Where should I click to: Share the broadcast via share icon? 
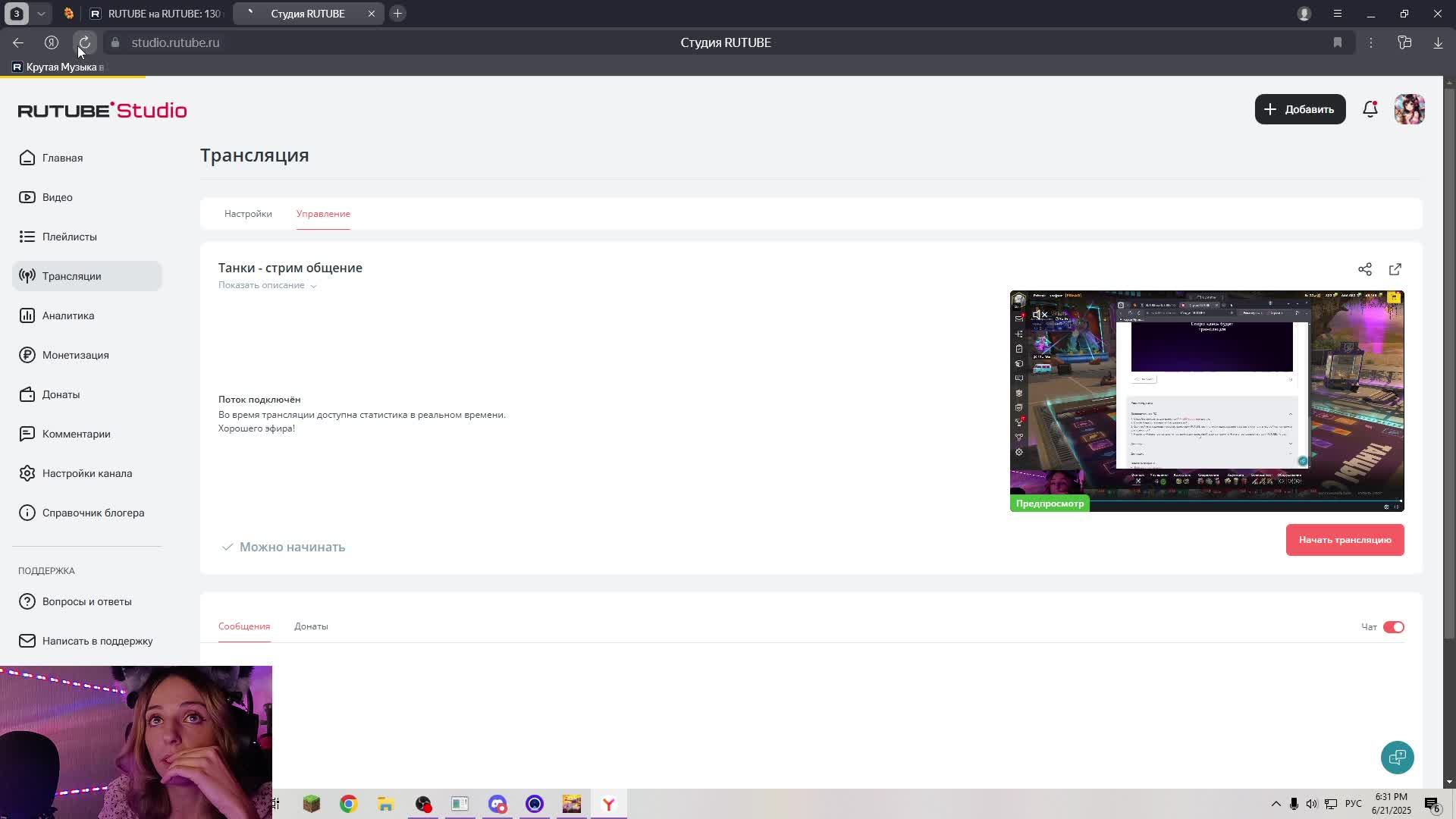[x=1365, y=269]
